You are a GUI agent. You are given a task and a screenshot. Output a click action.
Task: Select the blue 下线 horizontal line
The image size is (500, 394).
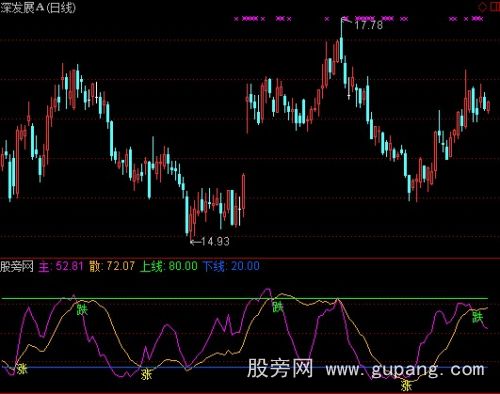click(244, 368)
